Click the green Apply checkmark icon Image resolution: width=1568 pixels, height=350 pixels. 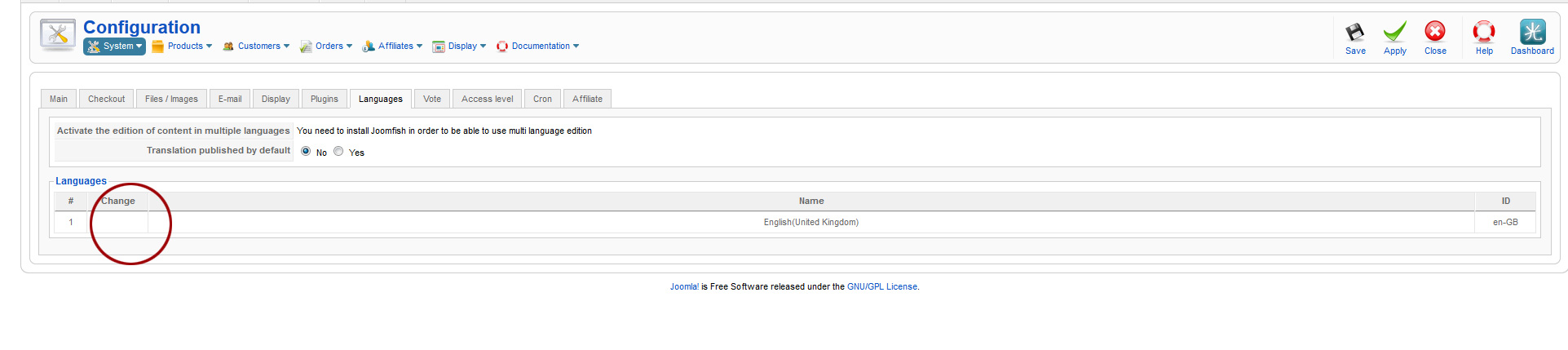click(x=1395, y=33)
